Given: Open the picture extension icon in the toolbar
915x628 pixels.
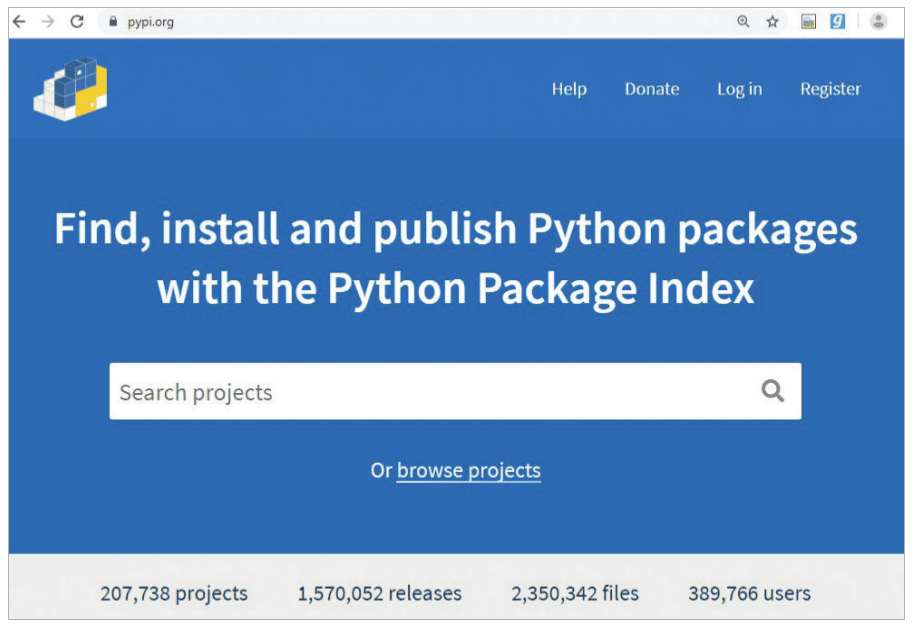Looking at the screenshot, I should (808, 21).
